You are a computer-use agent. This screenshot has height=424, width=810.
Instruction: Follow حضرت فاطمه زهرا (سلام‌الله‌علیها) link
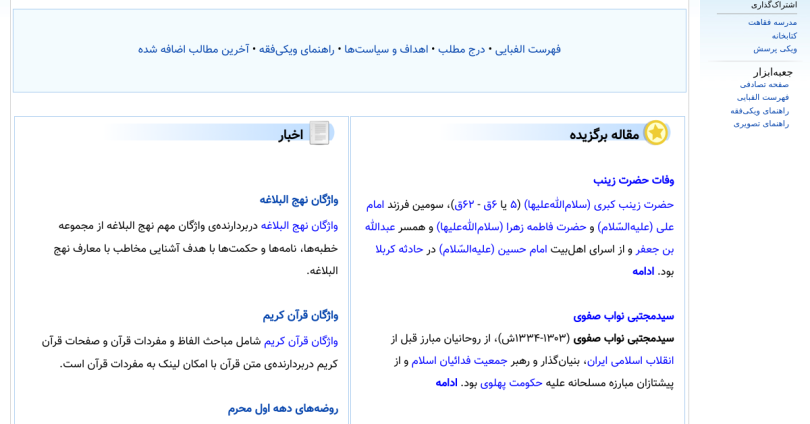click(x=511, y=227)
